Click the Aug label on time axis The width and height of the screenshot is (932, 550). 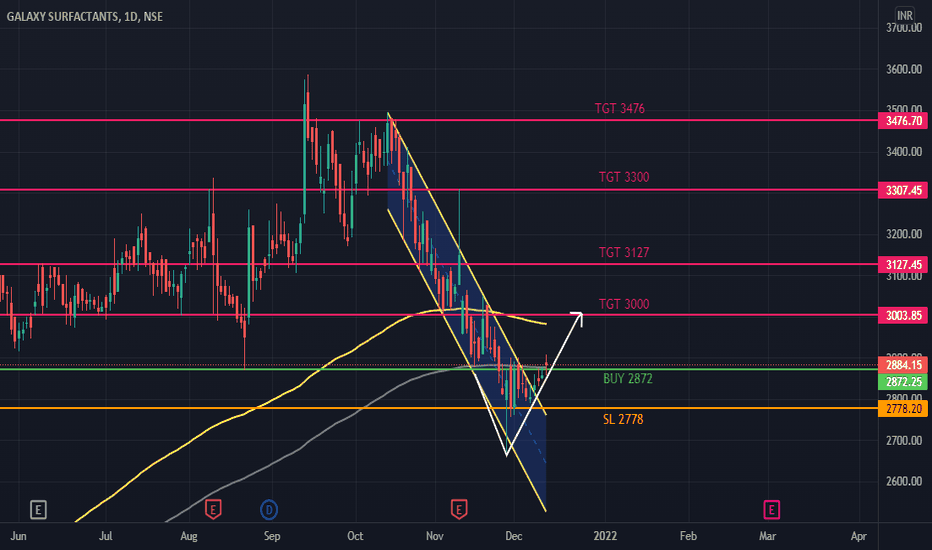tap(188, 536)
